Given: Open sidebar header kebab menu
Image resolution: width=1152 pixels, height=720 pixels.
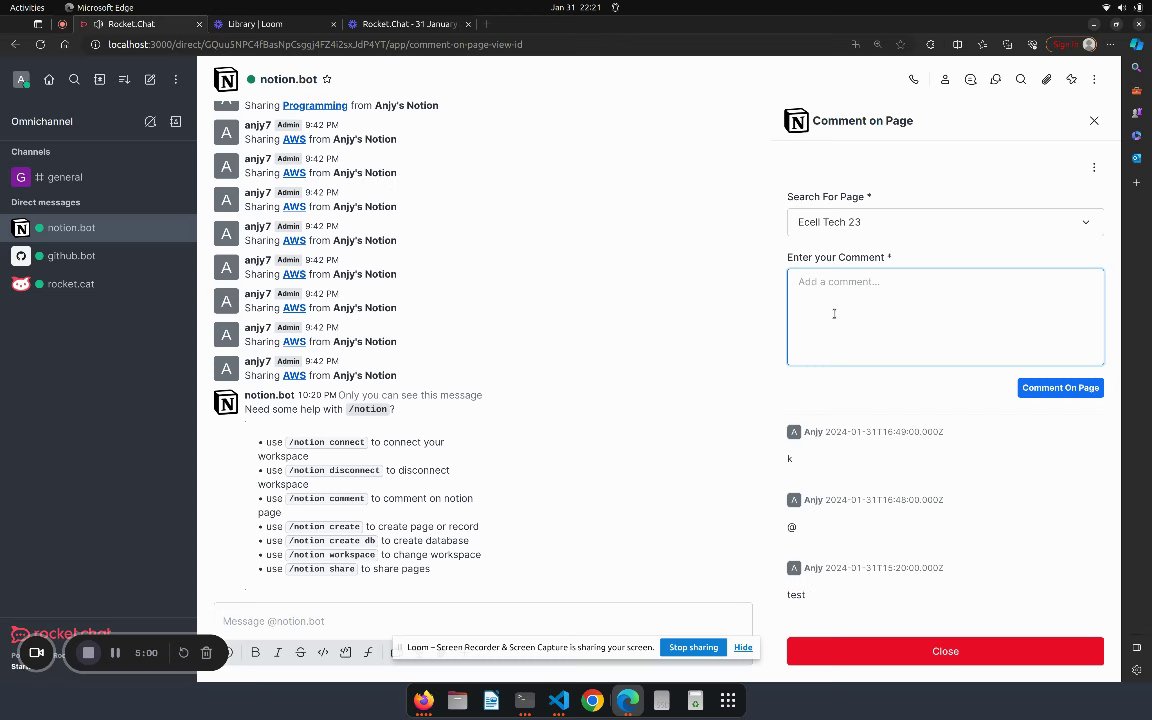Looking at the screenshot, I should coord(176,79).
